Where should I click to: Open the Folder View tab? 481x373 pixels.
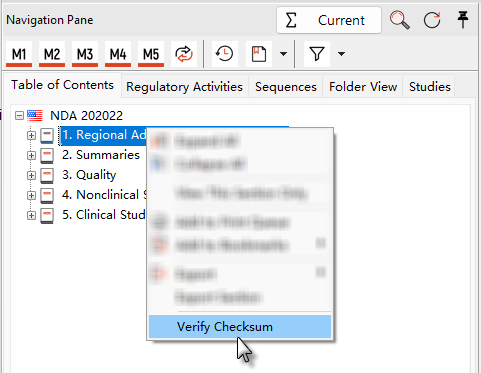(363, 87)
